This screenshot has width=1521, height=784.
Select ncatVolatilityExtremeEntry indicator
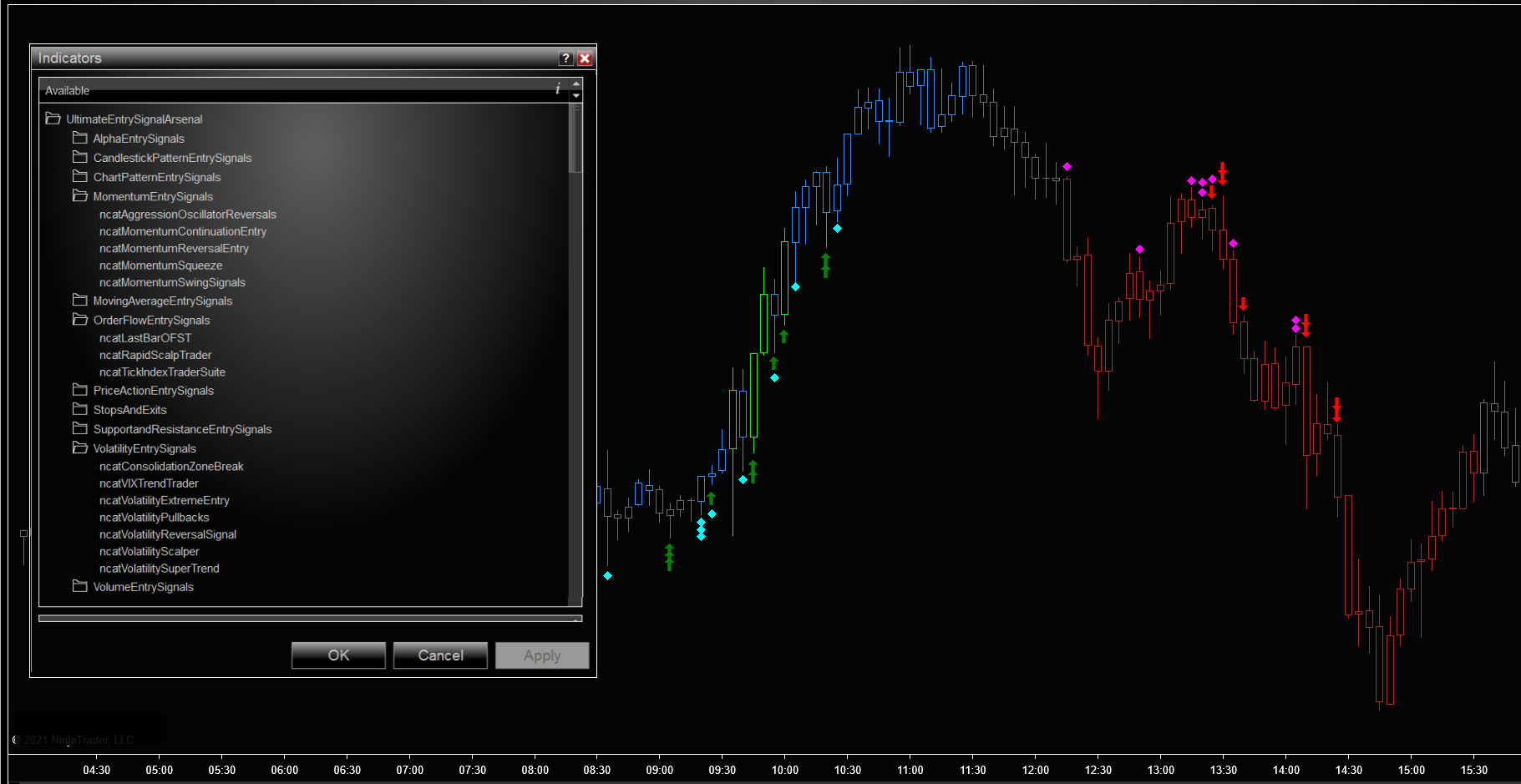tap(165, 500)
